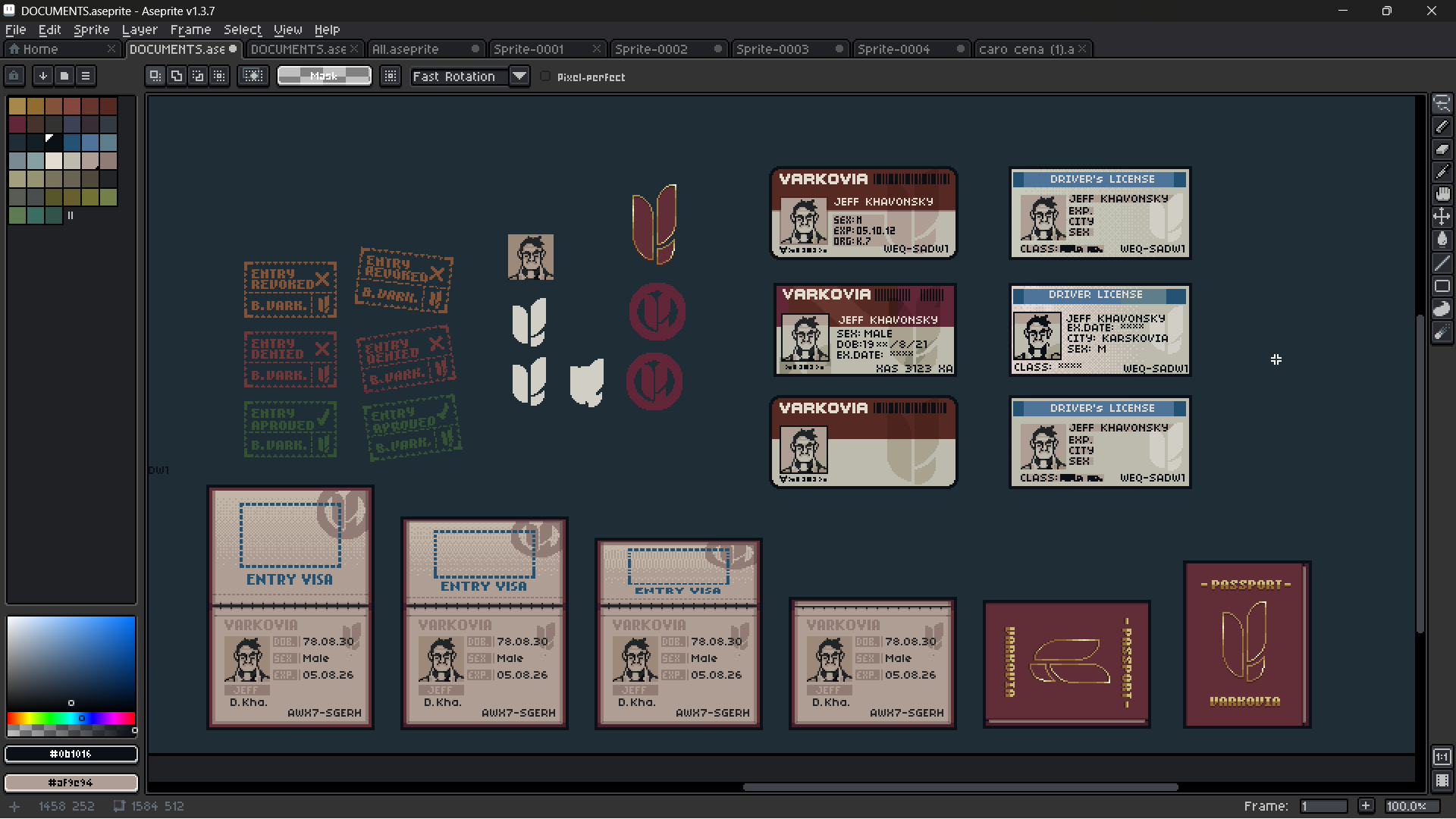Click the Frame number input field

coord(1323,806)
